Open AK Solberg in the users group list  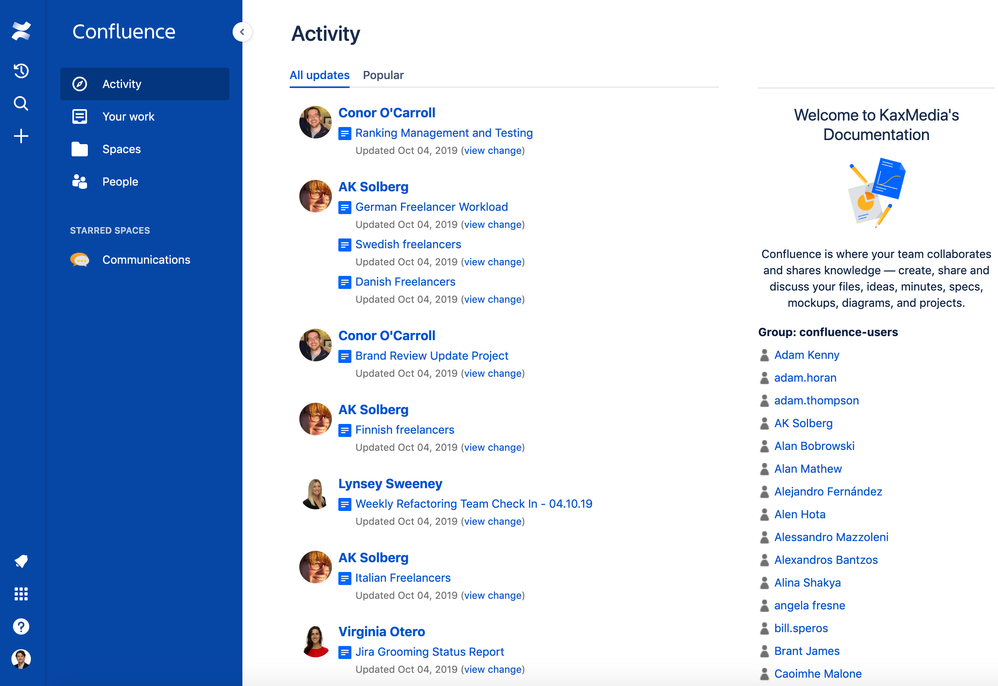tap(803, 424)
